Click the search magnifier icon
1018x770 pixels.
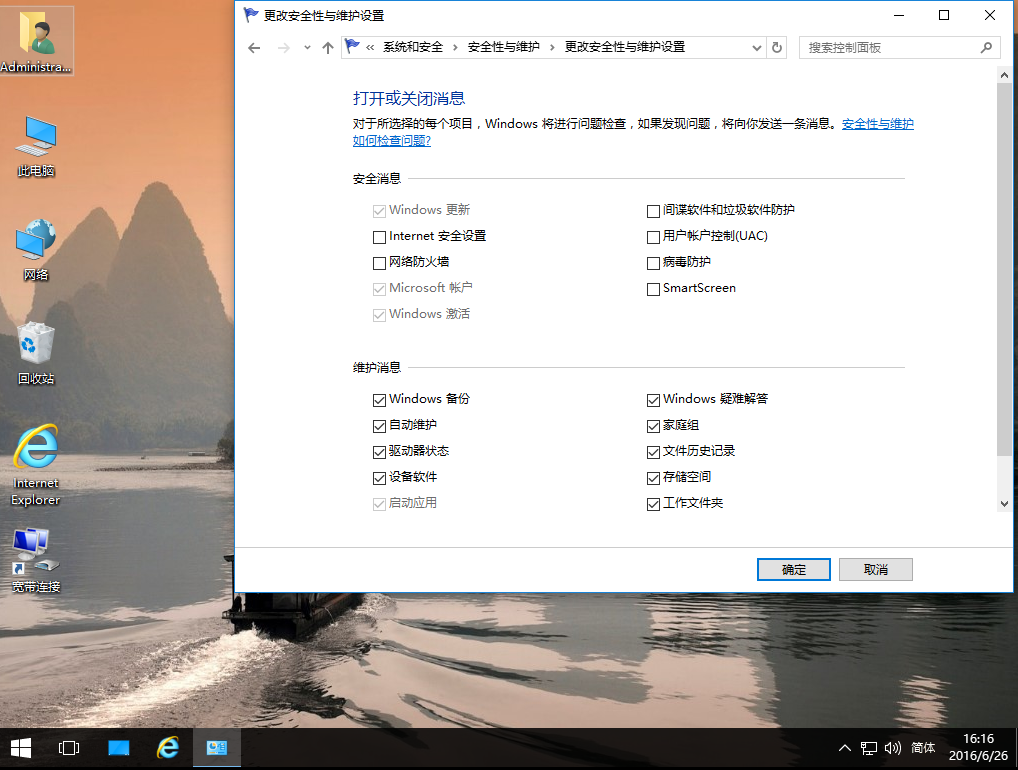[986, 47]
